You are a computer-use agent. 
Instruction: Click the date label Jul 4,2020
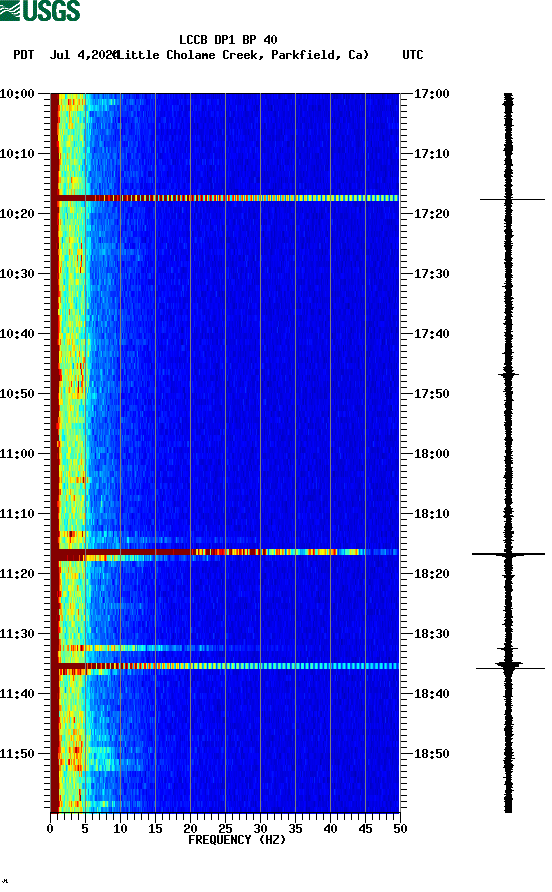tap(84, 55)
